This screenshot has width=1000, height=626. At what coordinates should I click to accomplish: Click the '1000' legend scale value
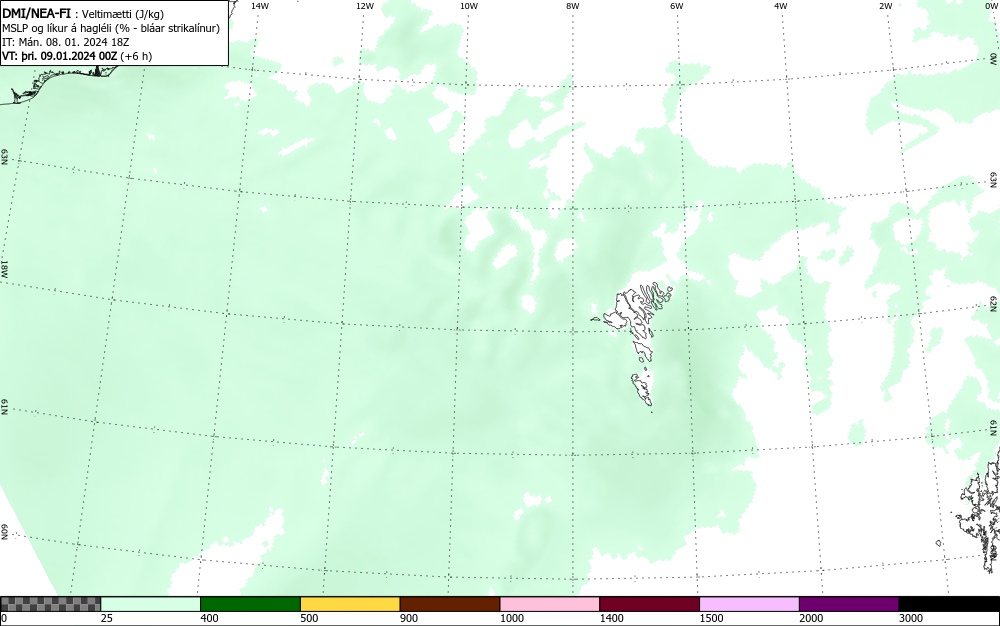[511, 618]
